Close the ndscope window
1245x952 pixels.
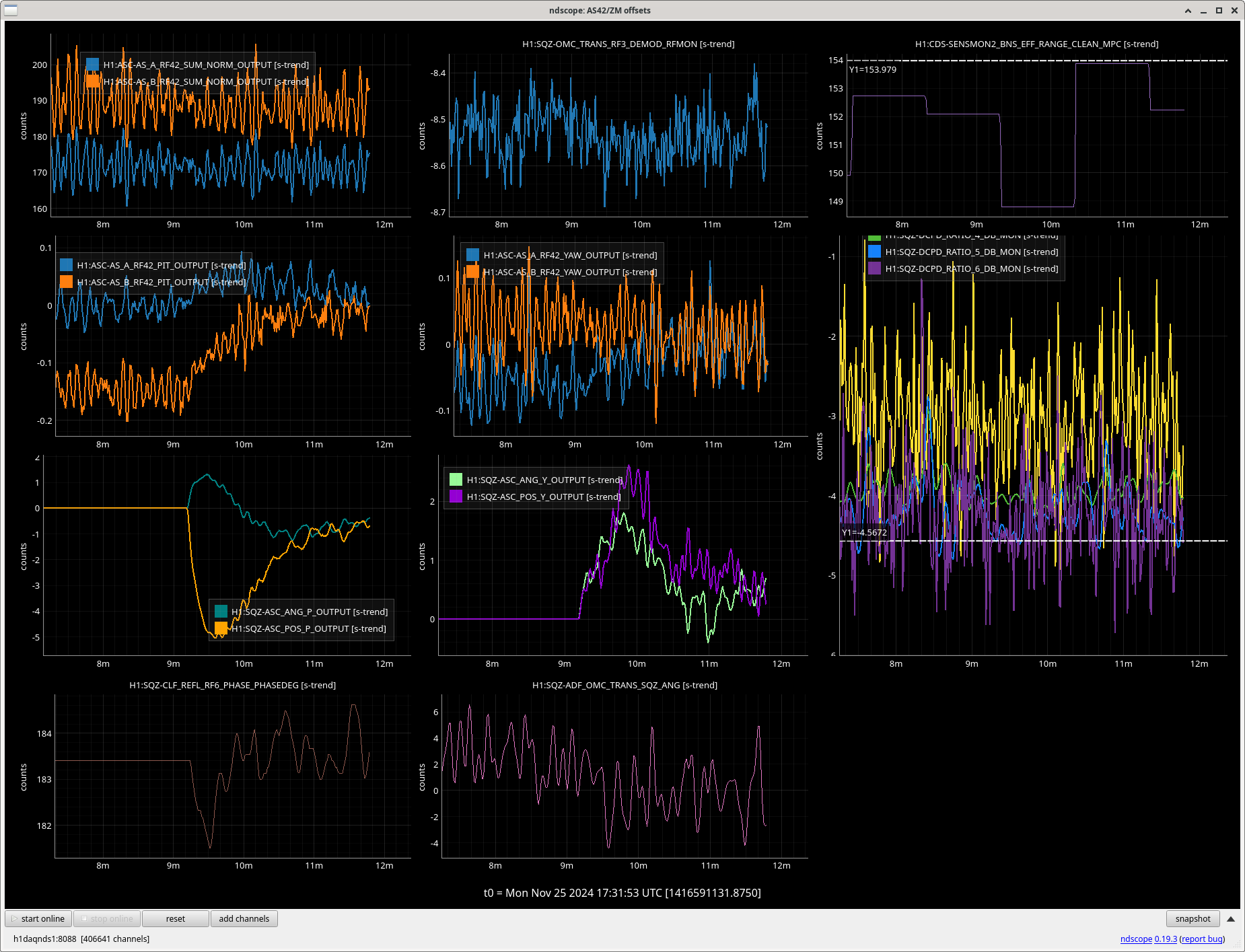point(1234,10)
